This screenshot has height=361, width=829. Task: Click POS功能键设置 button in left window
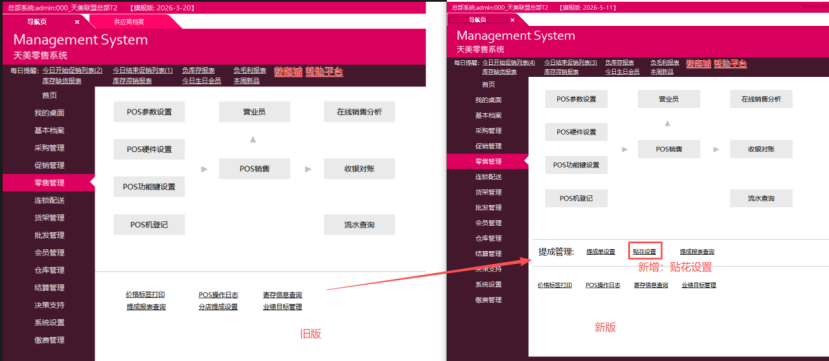149,187
